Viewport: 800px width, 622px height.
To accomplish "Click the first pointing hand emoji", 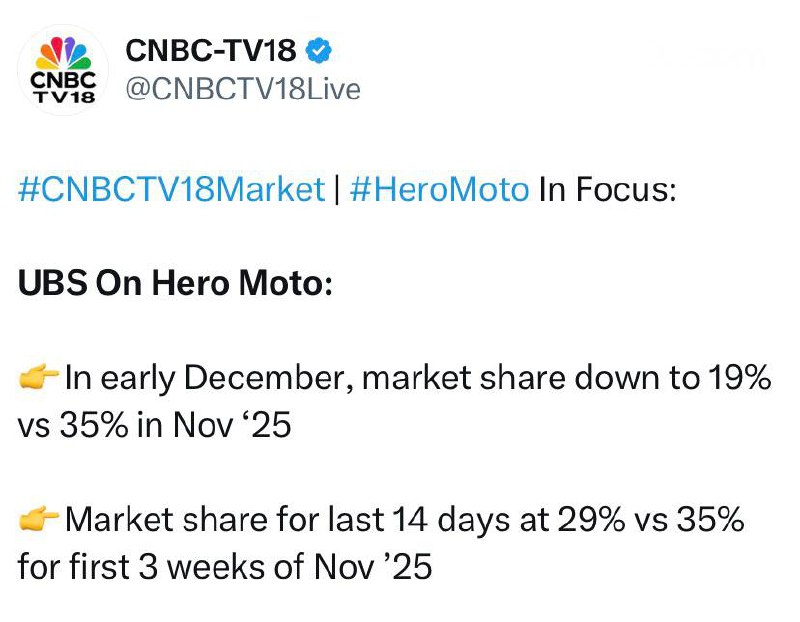I will pyautogui.click(x=38, y=379).
